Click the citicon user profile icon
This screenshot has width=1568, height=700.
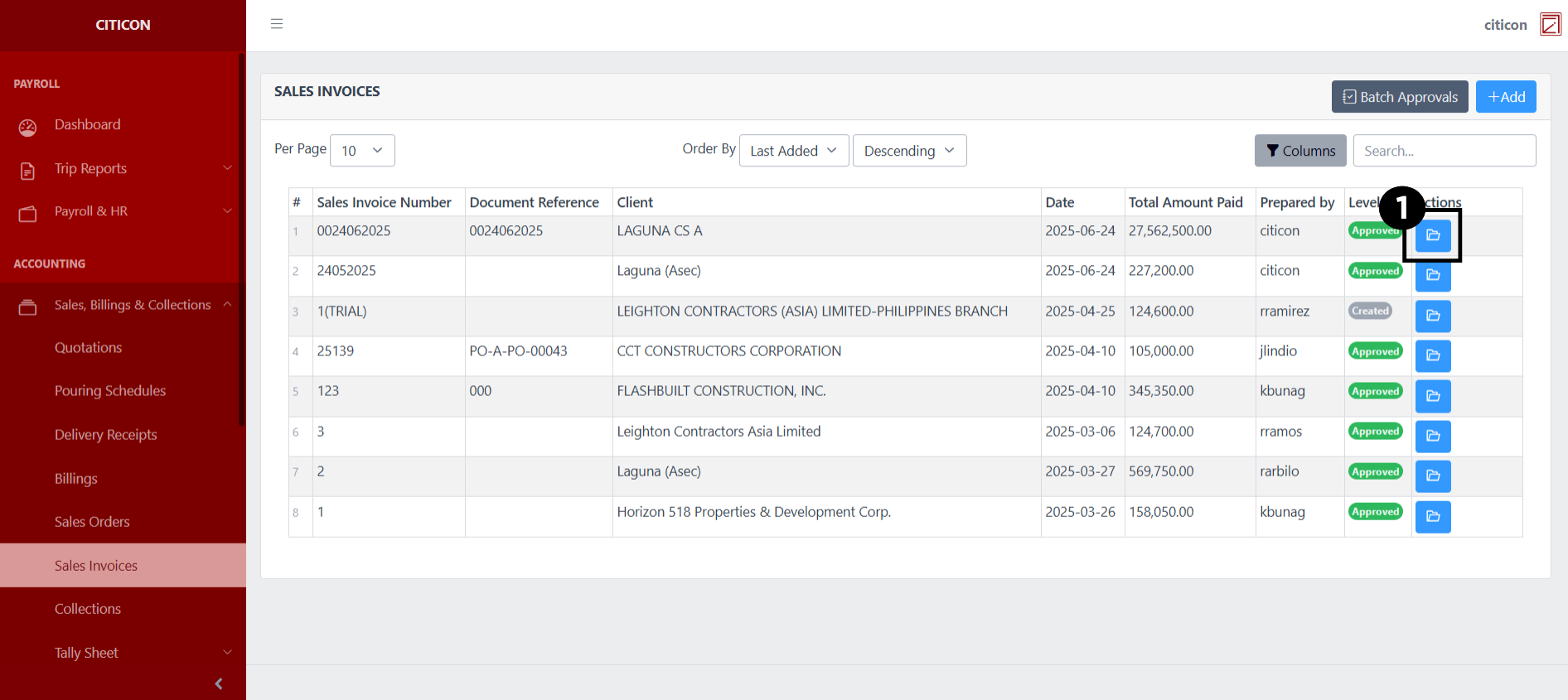1550,25
